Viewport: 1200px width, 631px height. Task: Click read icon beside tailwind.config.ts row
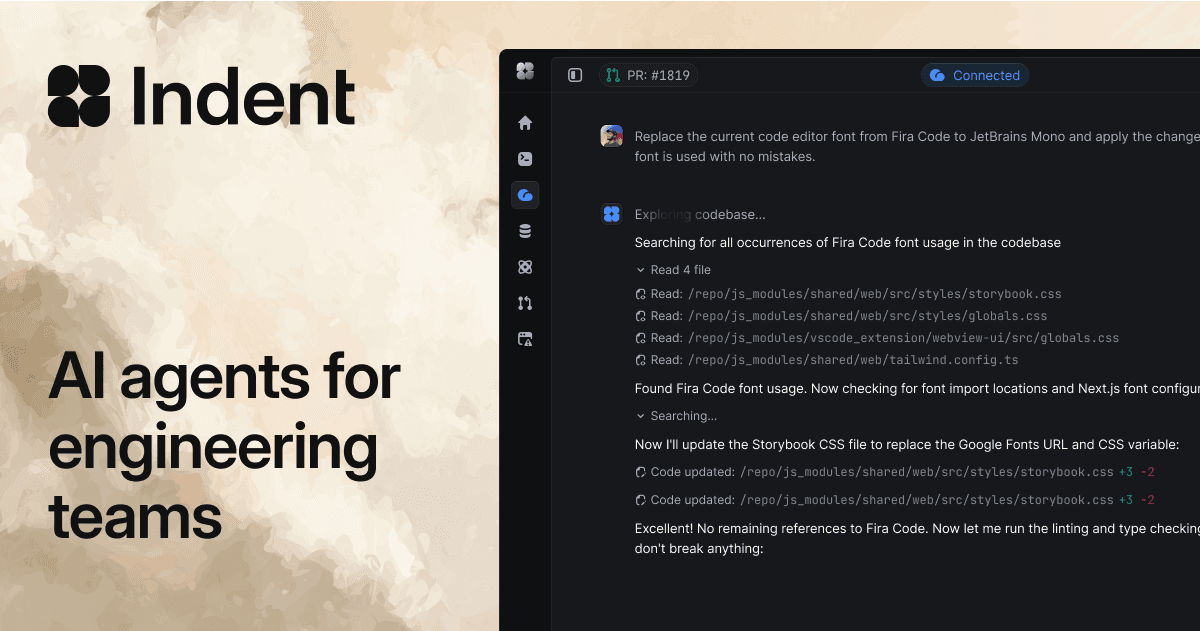(x=640, y=360)
